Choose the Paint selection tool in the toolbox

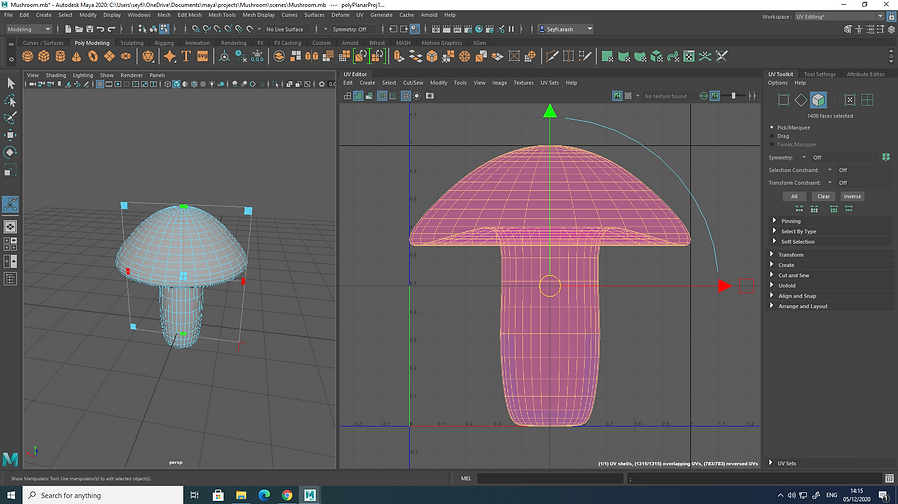10,118
